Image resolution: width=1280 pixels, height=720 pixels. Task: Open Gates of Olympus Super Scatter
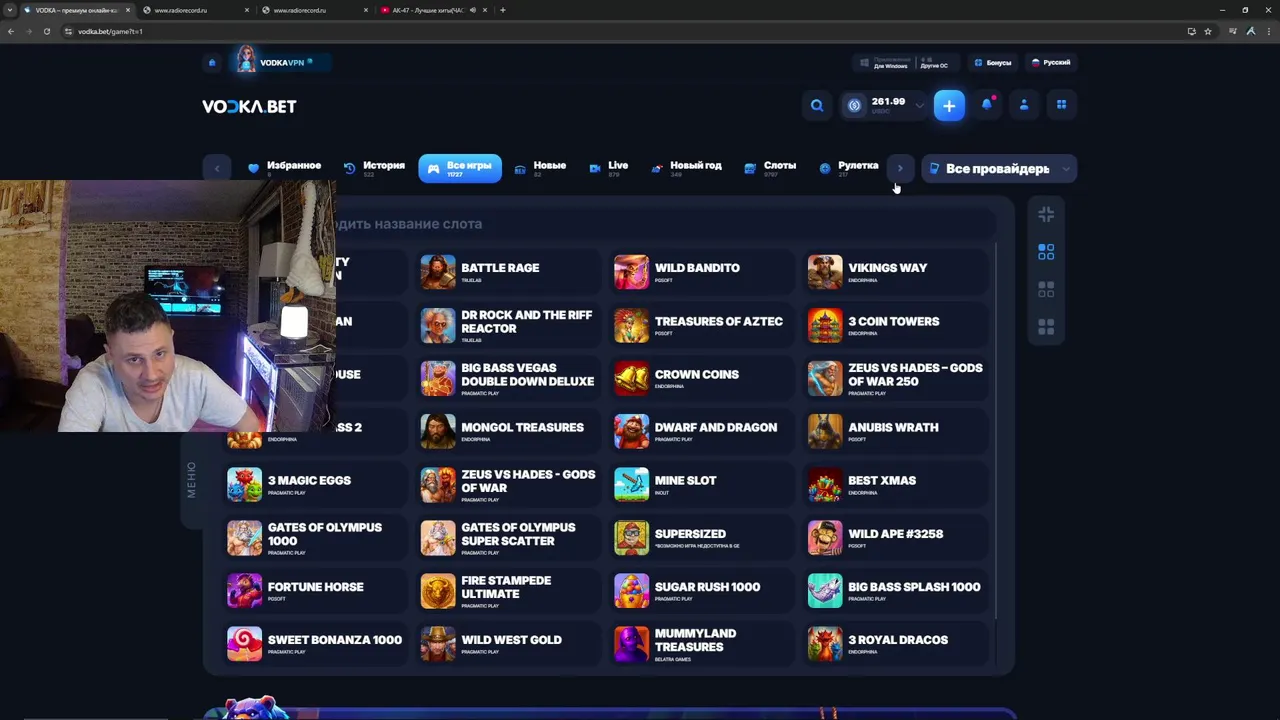click(507, 538)
